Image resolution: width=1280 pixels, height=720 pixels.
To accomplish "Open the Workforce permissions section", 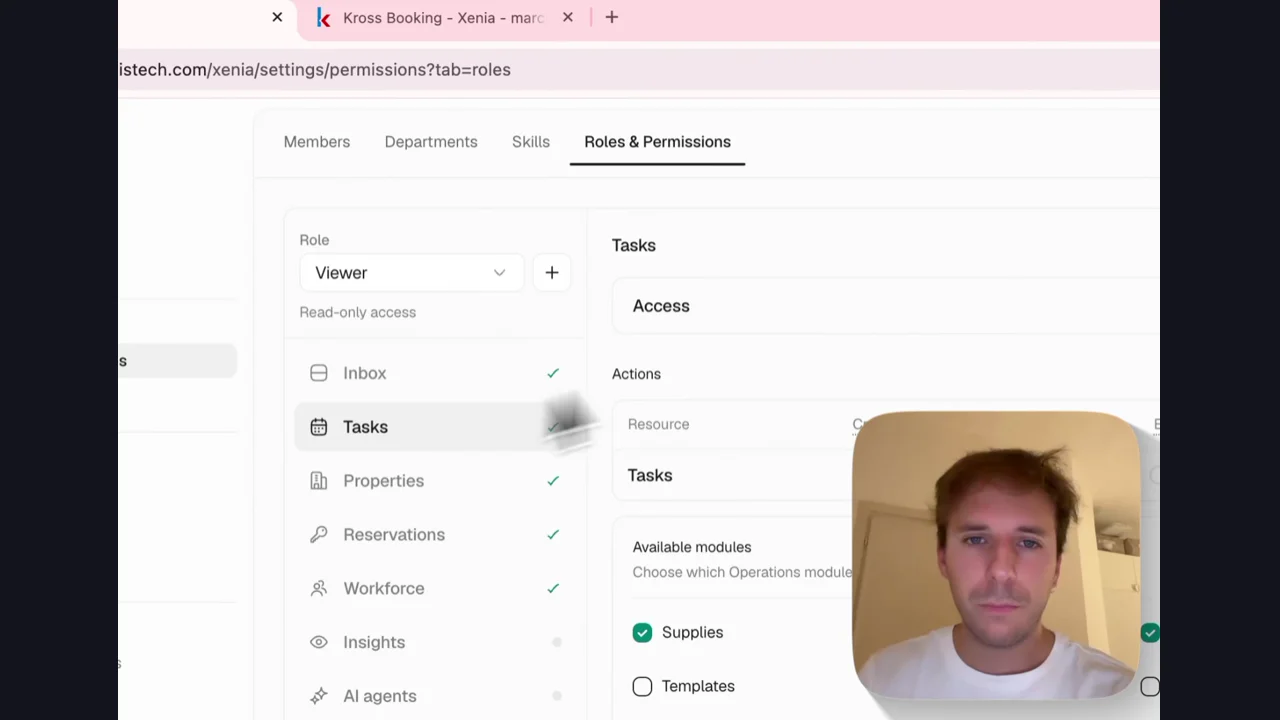I will (x=435, y=589).
